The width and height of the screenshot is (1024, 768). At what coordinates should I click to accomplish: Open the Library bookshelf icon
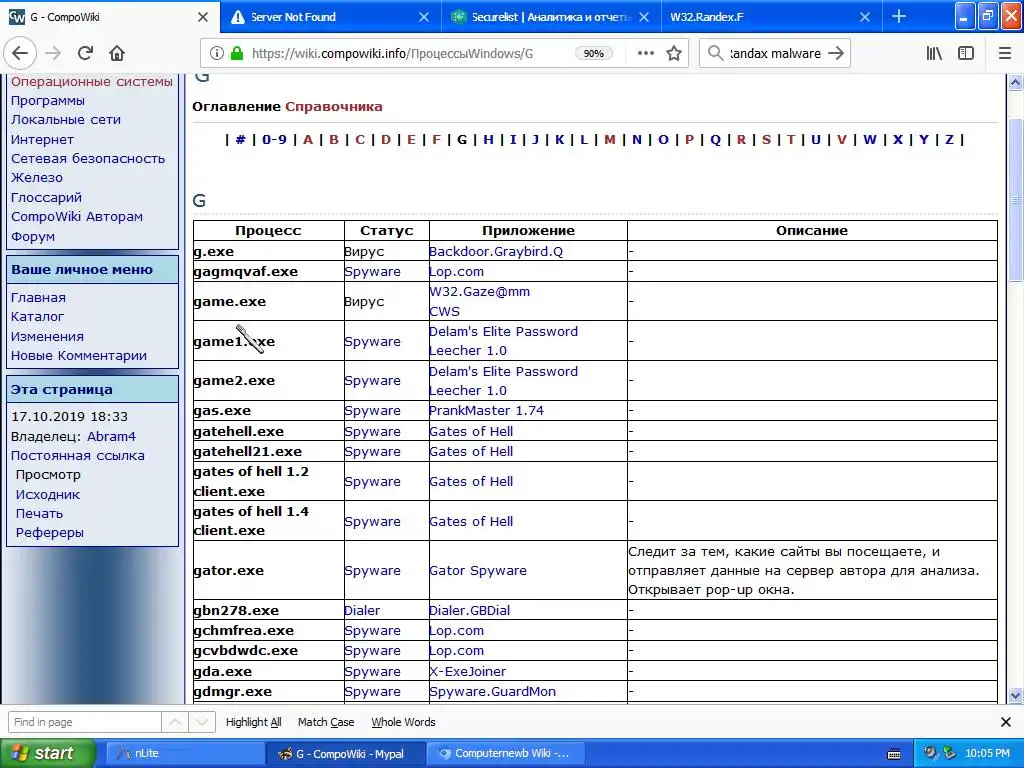tap(934, 54)
